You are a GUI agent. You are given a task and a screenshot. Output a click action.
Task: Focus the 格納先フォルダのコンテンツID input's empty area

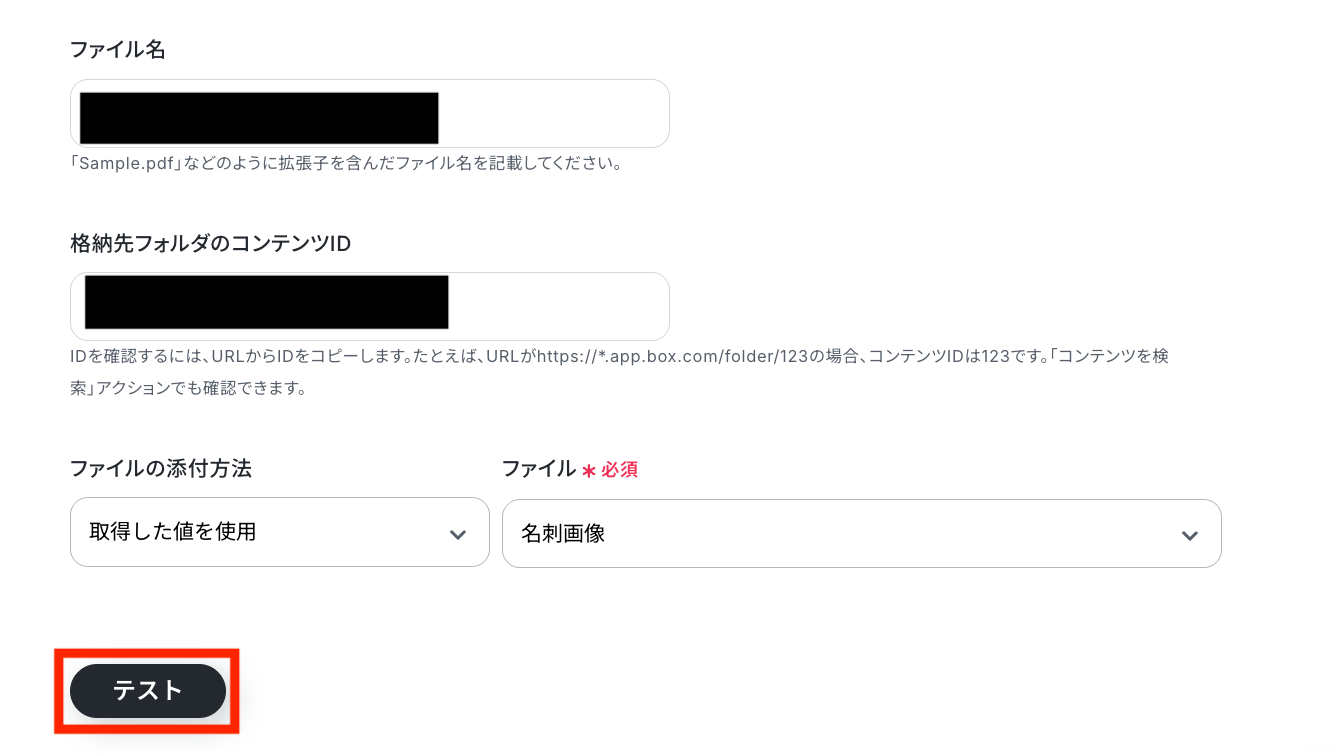click(558, 306)
